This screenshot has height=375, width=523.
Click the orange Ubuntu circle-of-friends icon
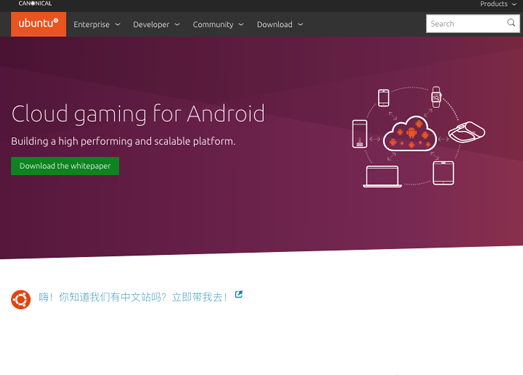pos(21,299)
